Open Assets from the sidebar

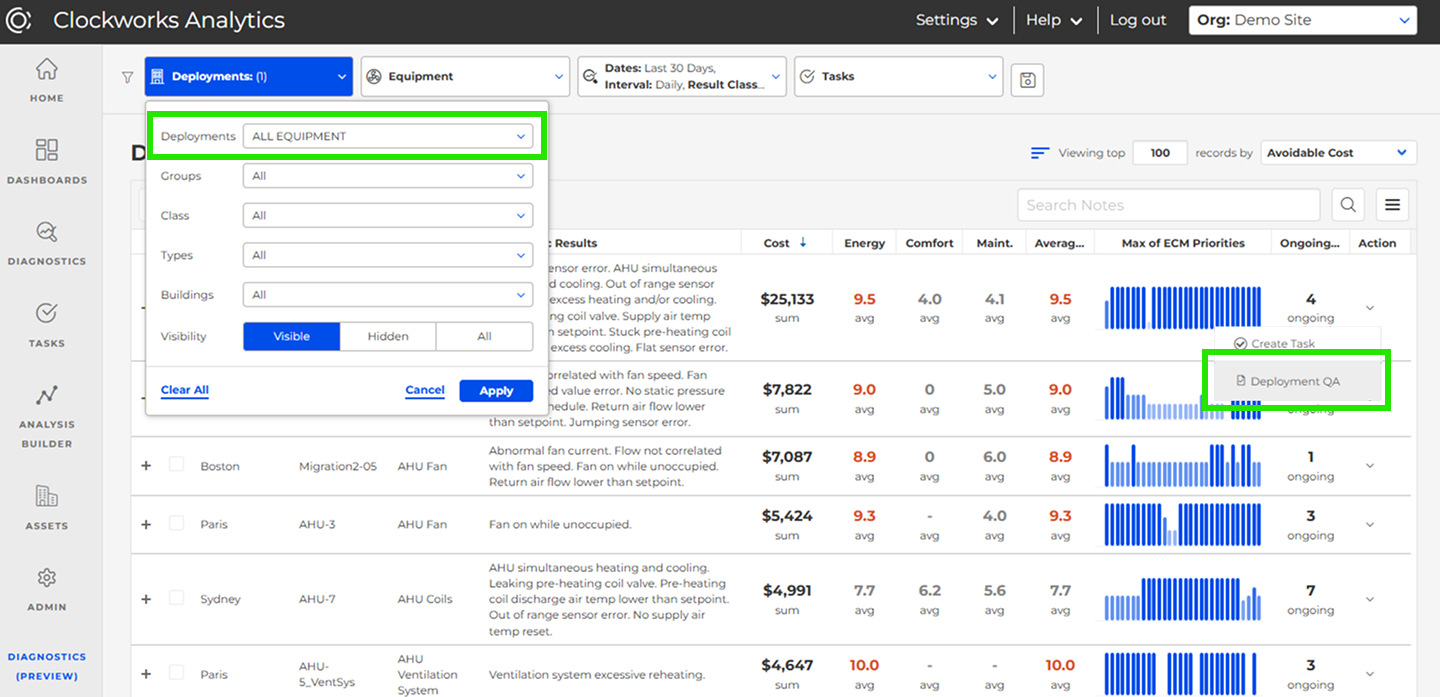(x=46, y=507)
